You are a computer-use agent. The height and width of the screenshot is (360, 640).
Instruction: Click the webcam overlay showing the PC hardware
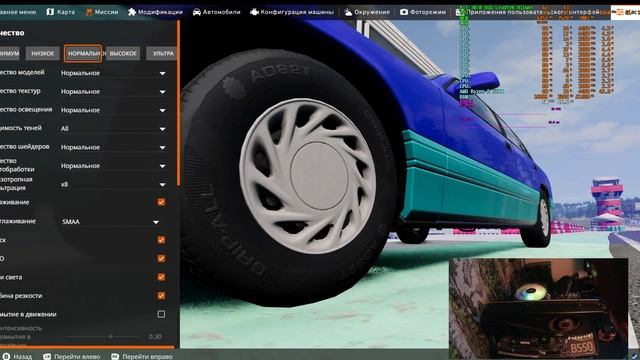(538, 308)
